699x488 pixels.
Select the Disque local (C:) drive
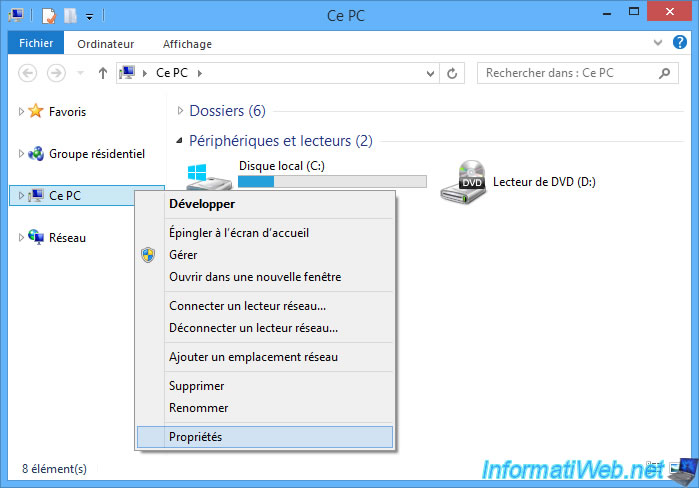tap(282, 166)
